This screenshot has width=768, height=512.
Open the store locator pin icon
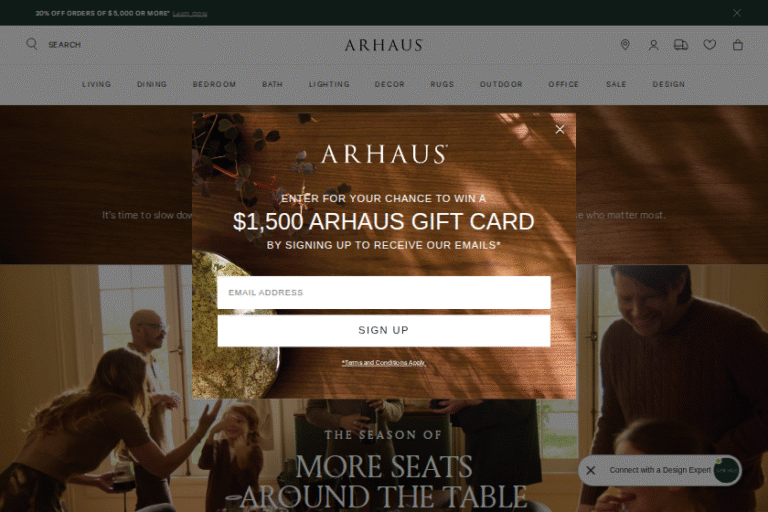(625, 45)
